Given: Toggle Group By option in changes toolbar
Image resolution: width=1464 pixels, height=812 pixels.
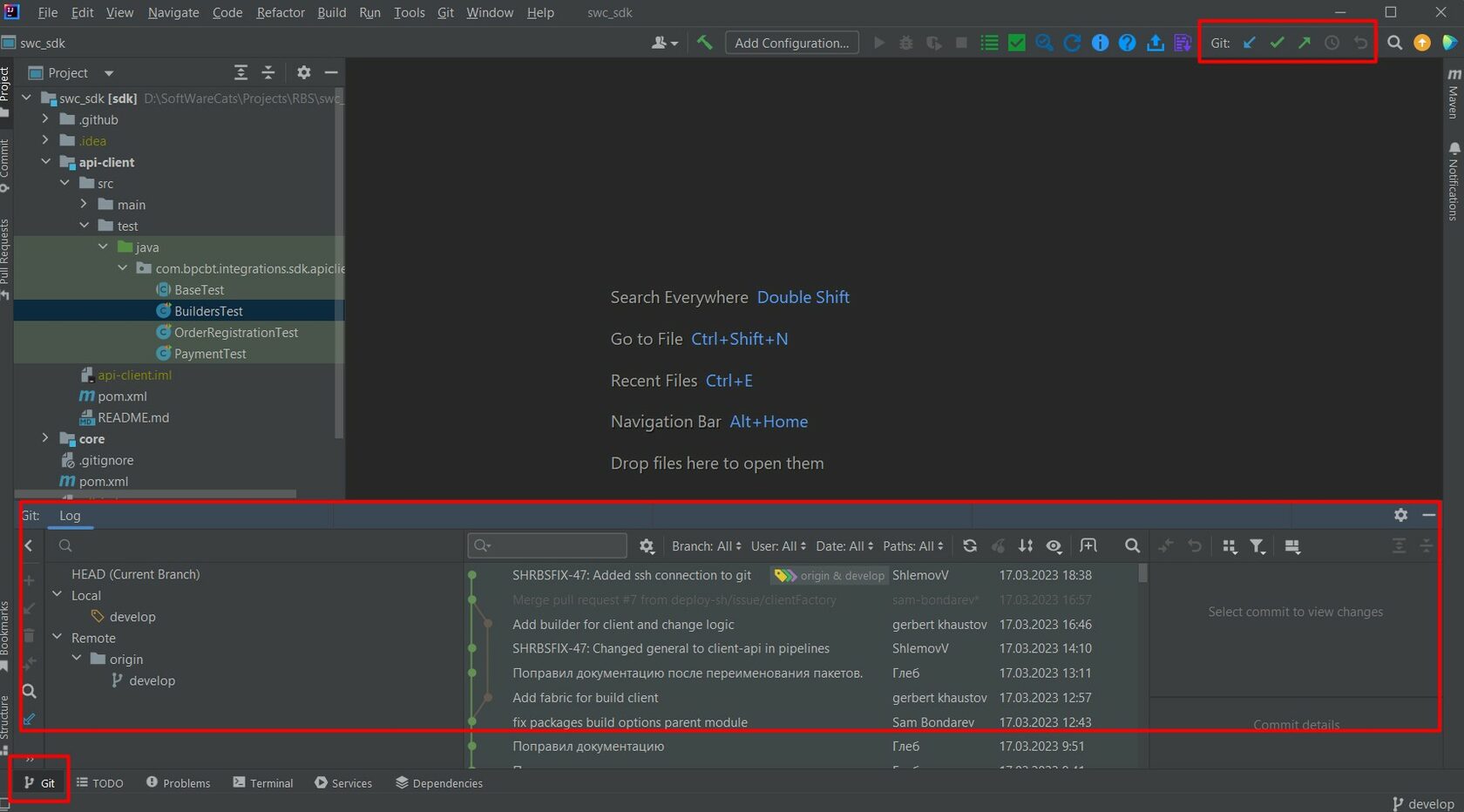Looking at the screenshot, I should 1229,546.
